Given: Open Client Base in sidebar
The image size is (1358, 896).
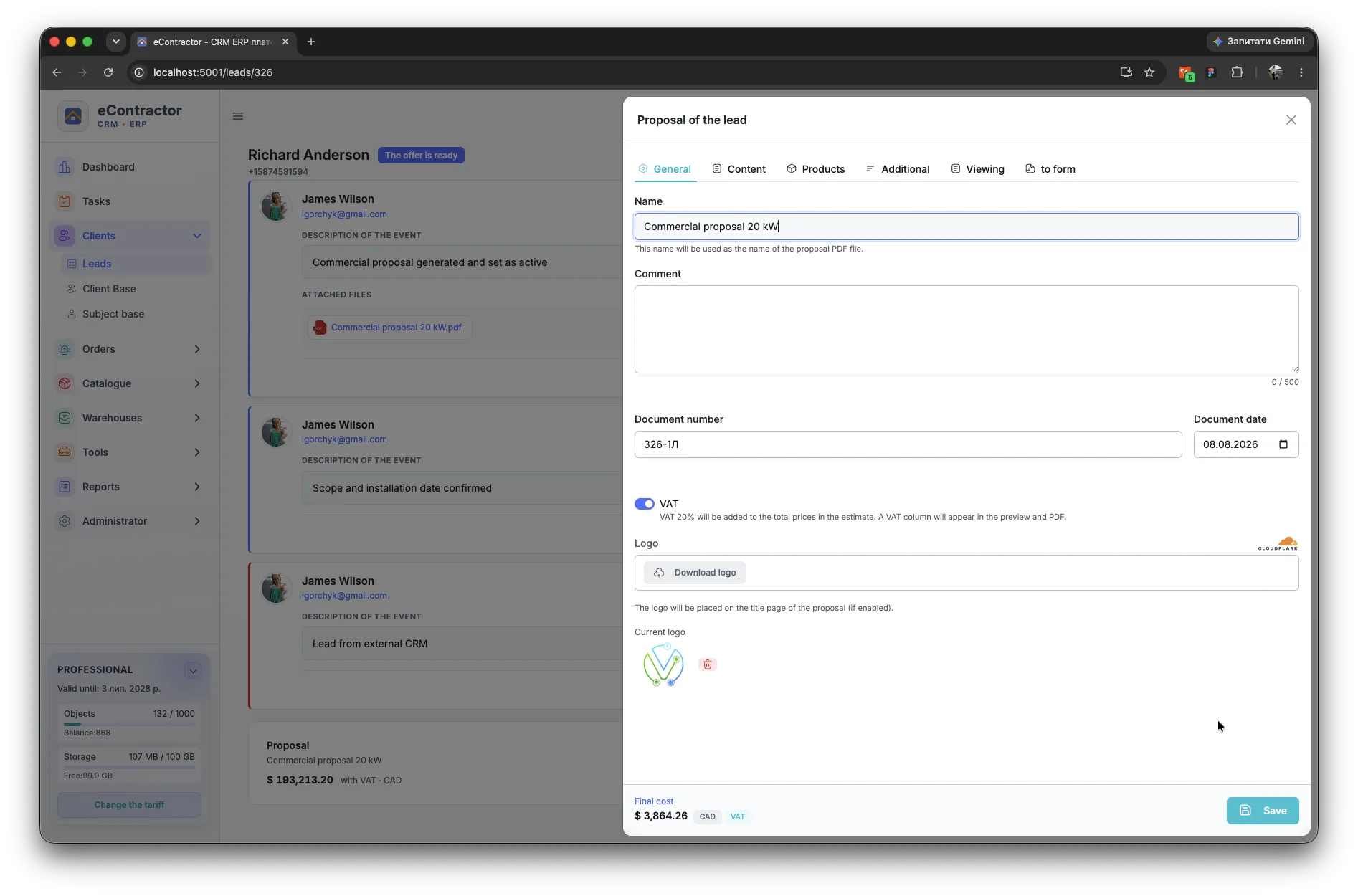Looking at the screenshot, I should 109,289.
